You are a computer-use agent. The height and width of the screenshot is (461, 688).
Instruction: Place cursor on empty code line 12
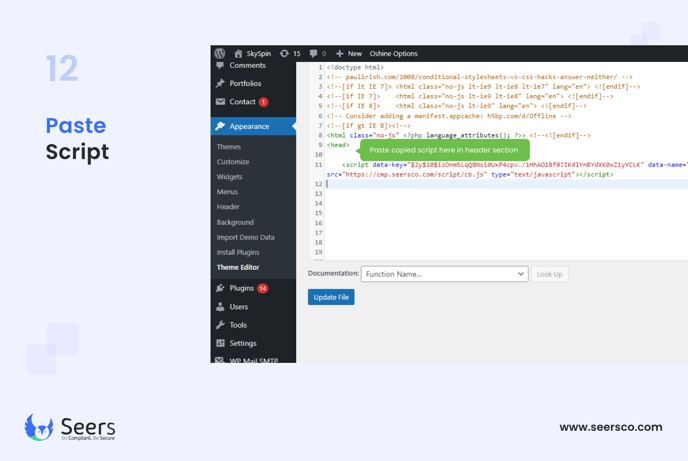507,184
